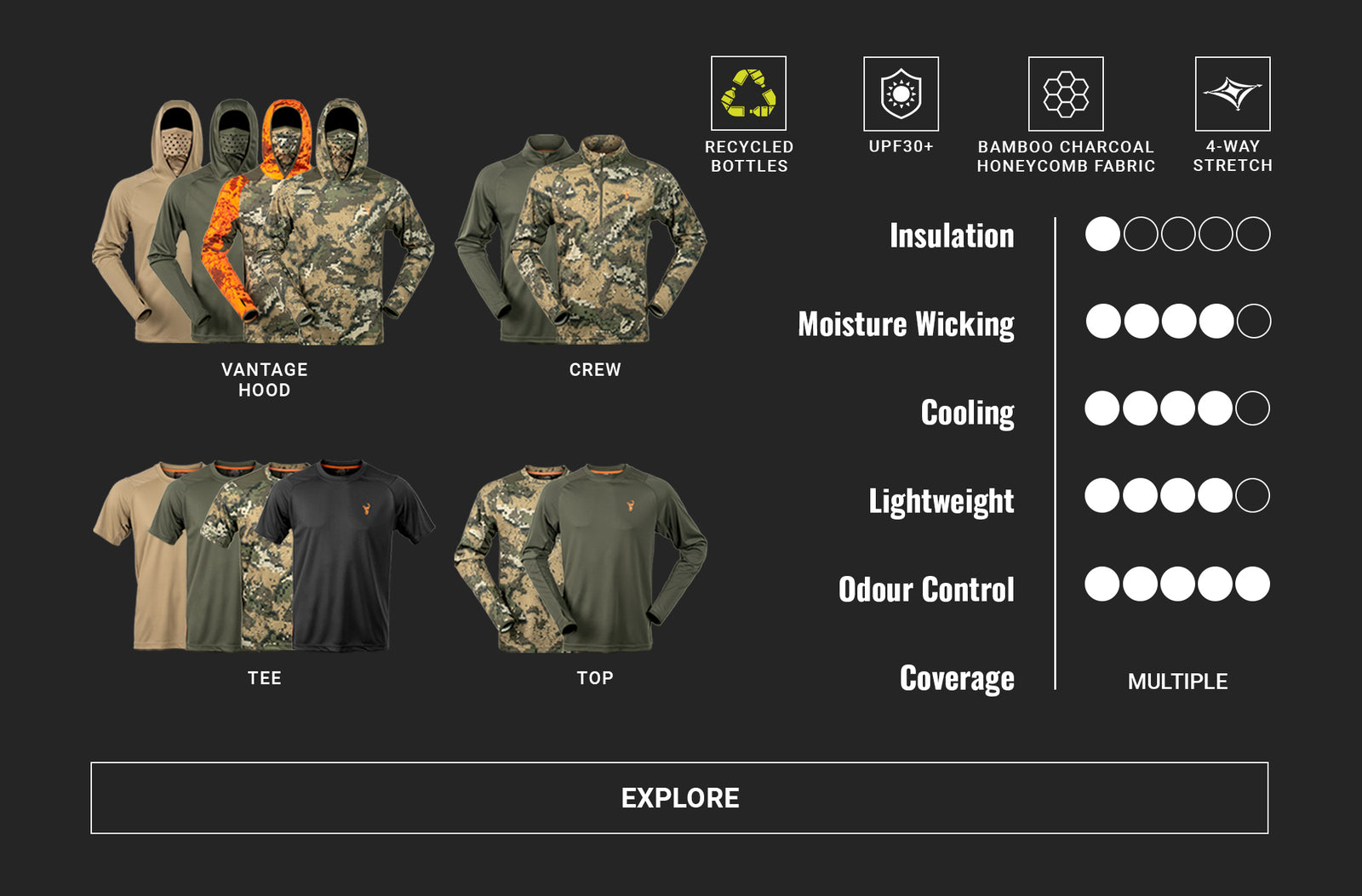Screen dimensions: 1362x896
Task: Click the bamboo charcoal honeycomb icon
Action: 1066,94
